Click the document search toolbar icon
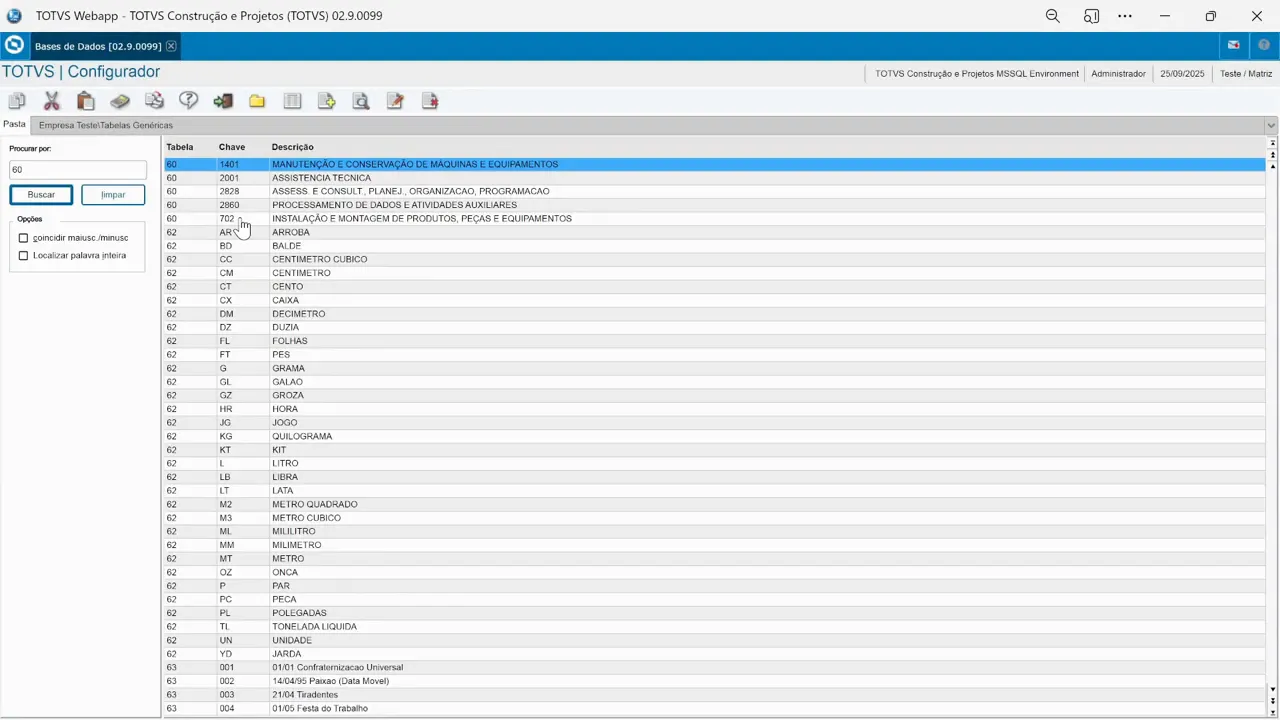The height and width of the screenshot is (720, 1280). pos(360,100)
